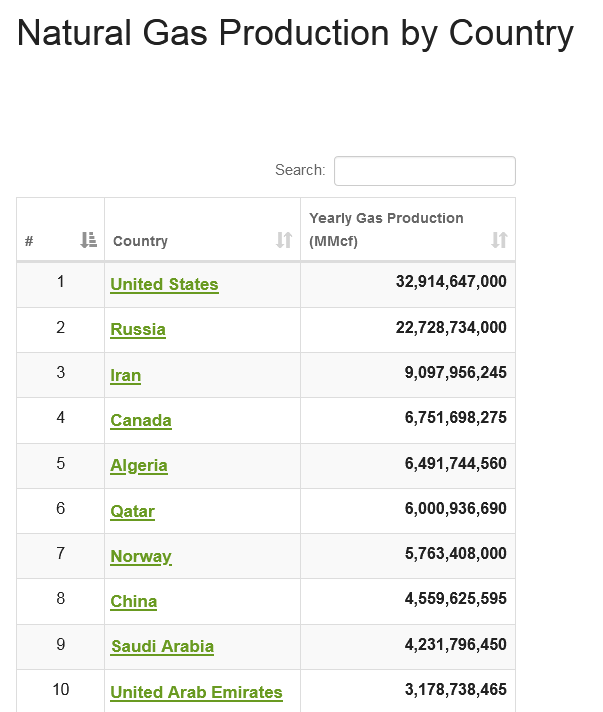Open United Arab Emirates link
This screenshot has height=712, width=603.
(197, 692)
